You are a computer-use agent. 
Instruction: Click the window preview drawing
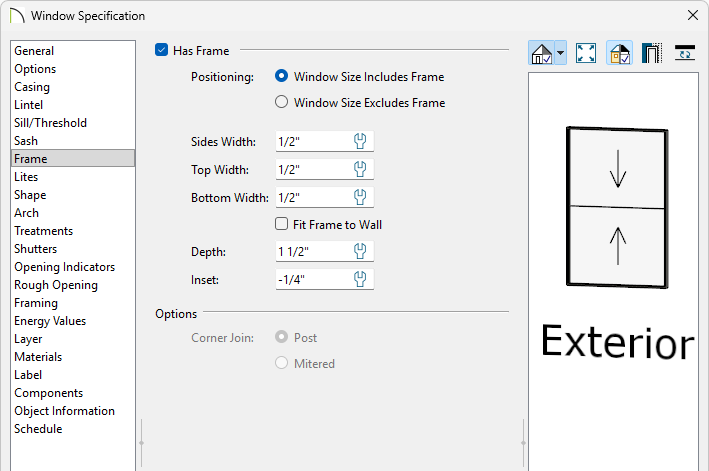point(617,207)
